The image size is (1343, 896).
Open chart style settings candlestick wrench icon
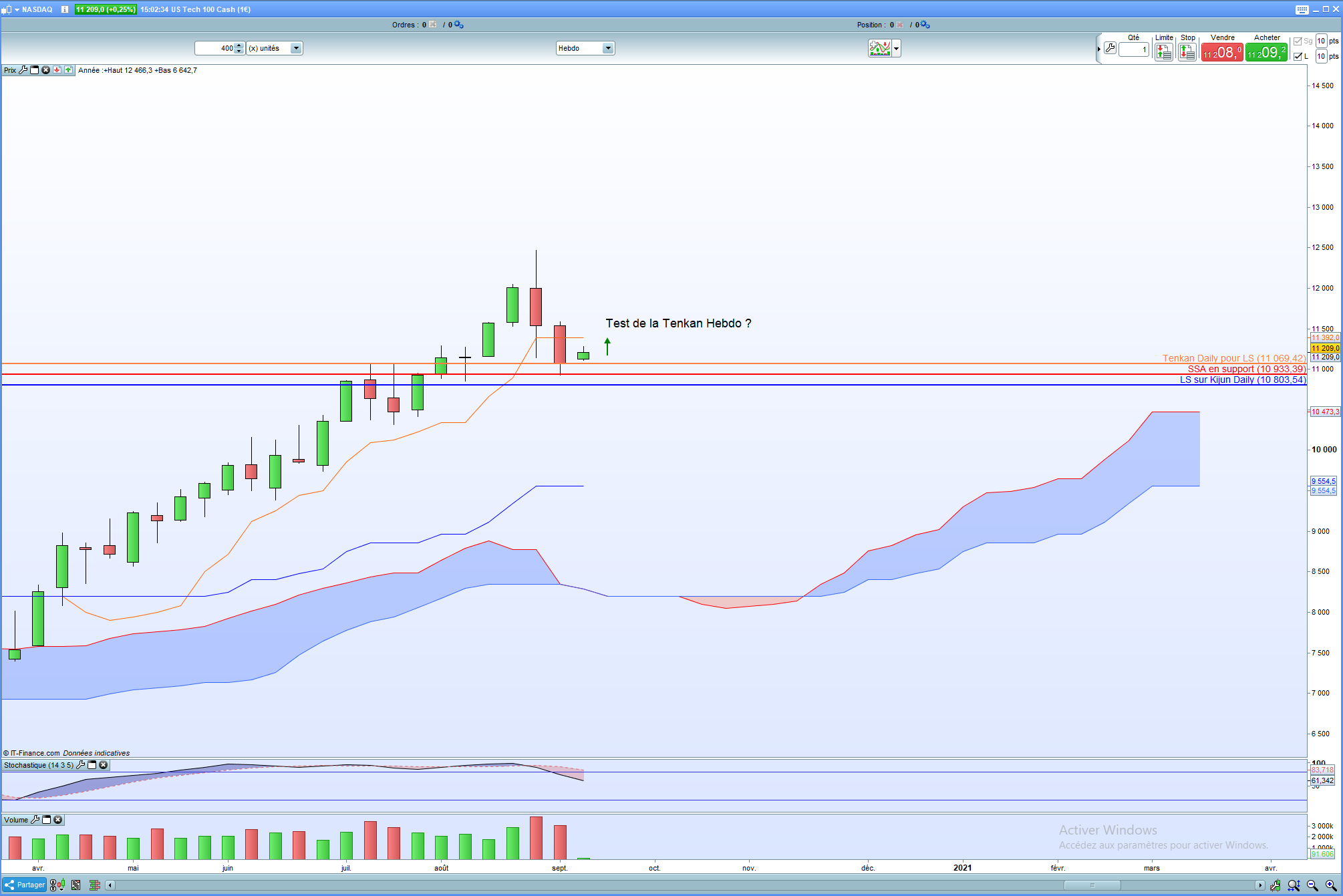pyautogui.click(x=1276, y=885)
